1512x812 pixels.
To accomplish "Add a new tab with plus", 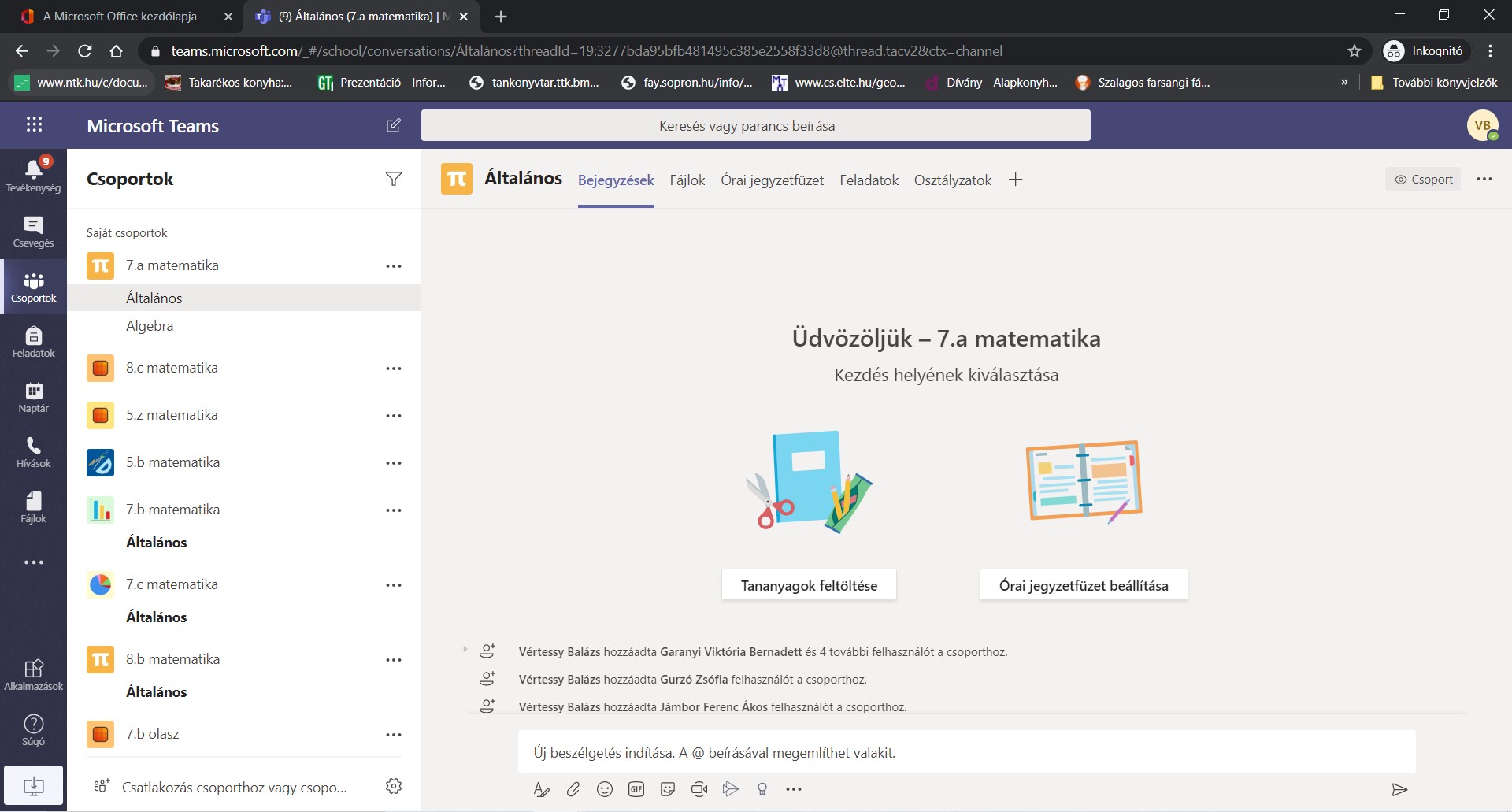I will click(1016, 180).
